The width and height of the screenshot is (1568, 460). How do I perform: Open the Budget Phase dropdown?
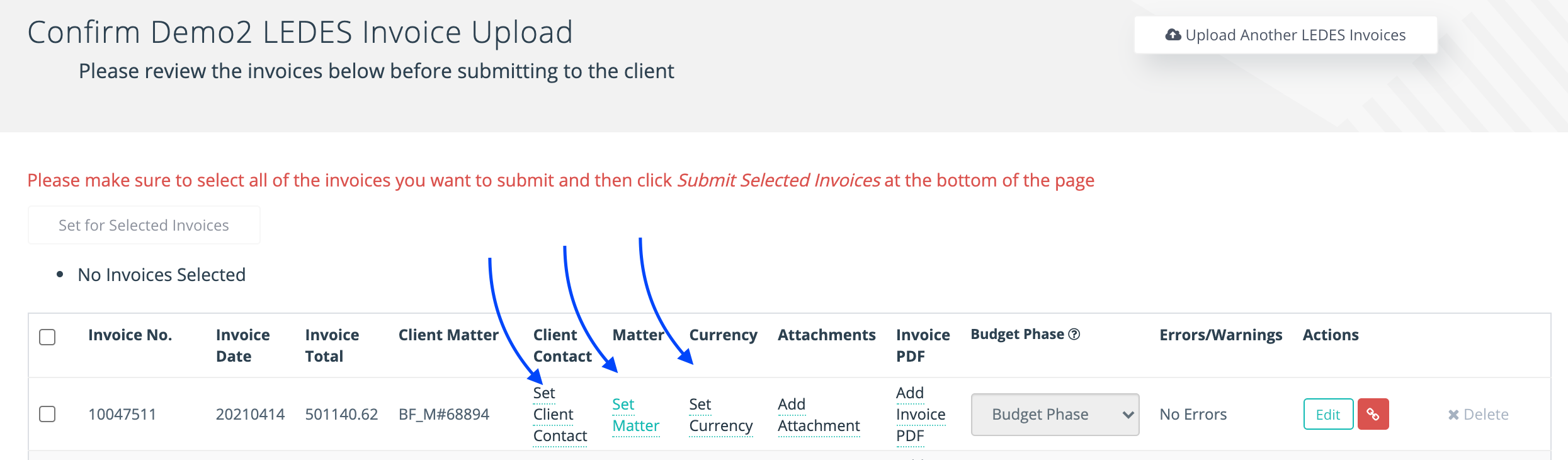pos(1055,414)
